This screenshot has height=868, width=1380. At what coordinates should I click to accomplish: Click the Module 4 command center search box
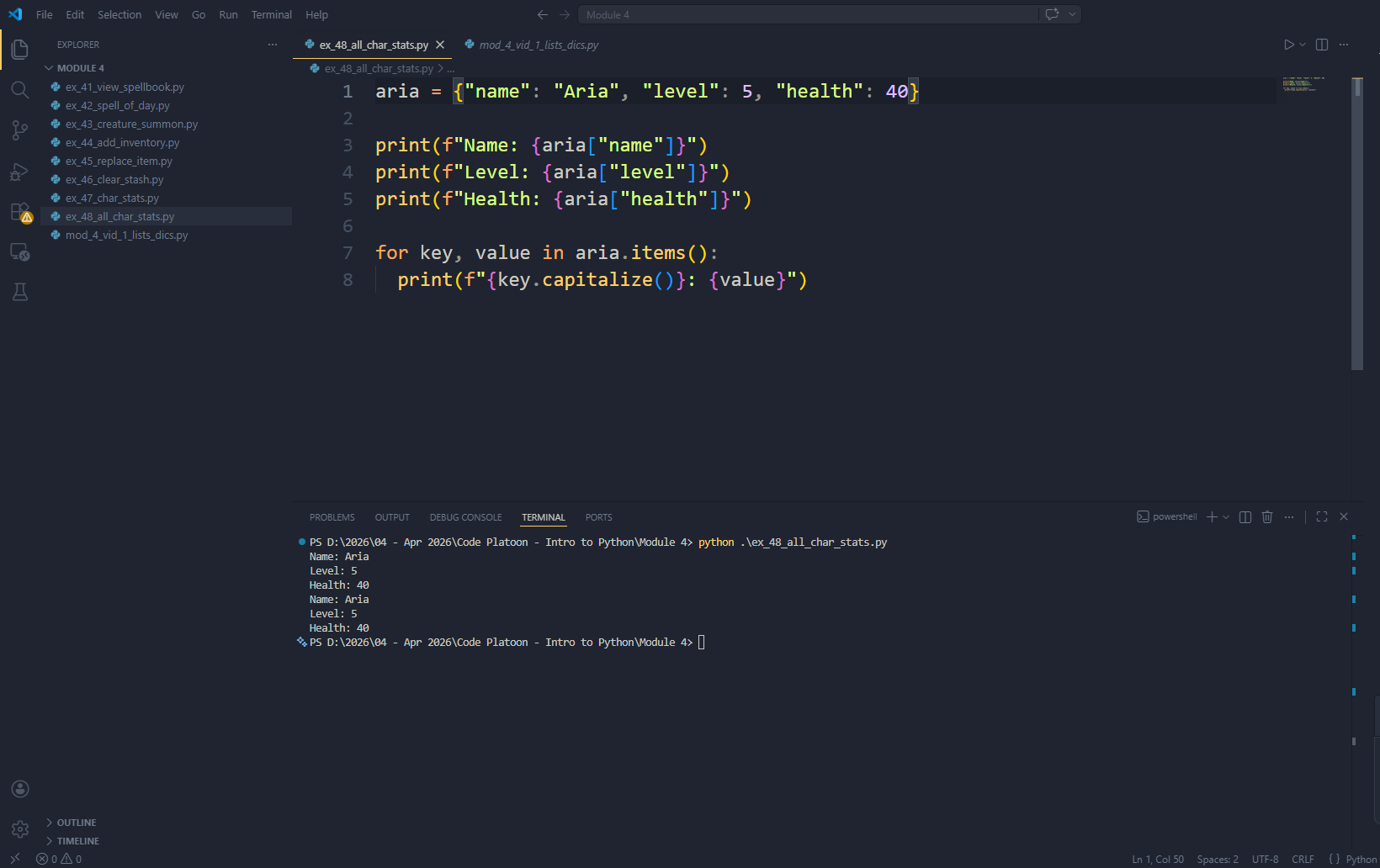[x=808, y=14]
